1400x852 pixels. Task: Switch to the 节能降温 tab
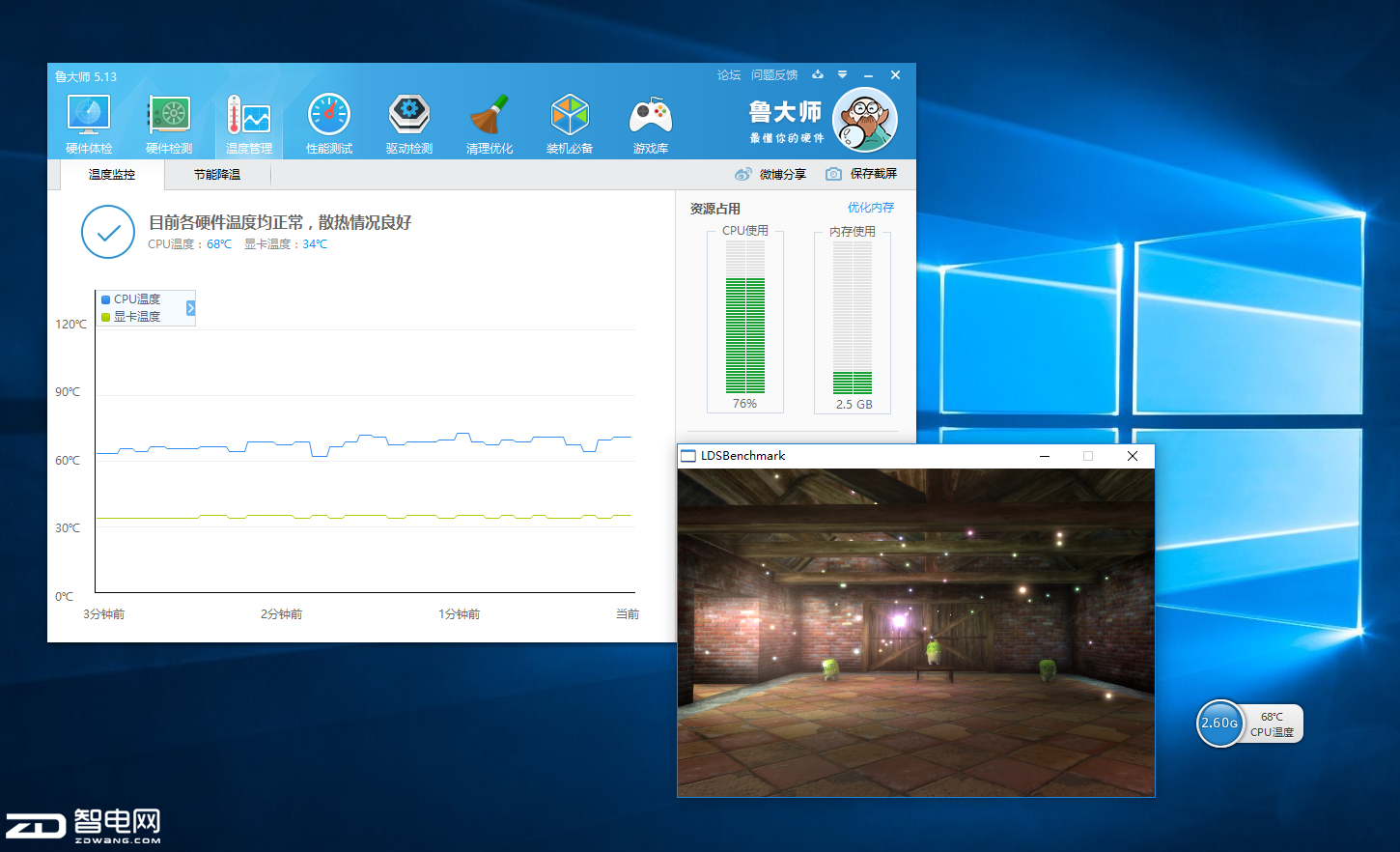pyautogui.click(x=217, y=175)
